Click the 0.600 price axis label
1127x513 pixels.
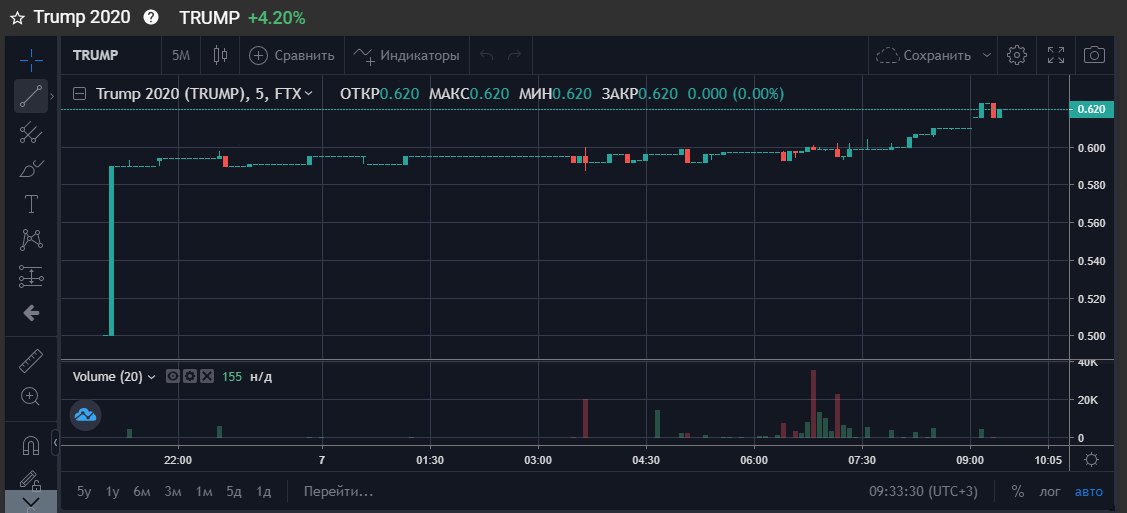click(x=1090, y=148)
